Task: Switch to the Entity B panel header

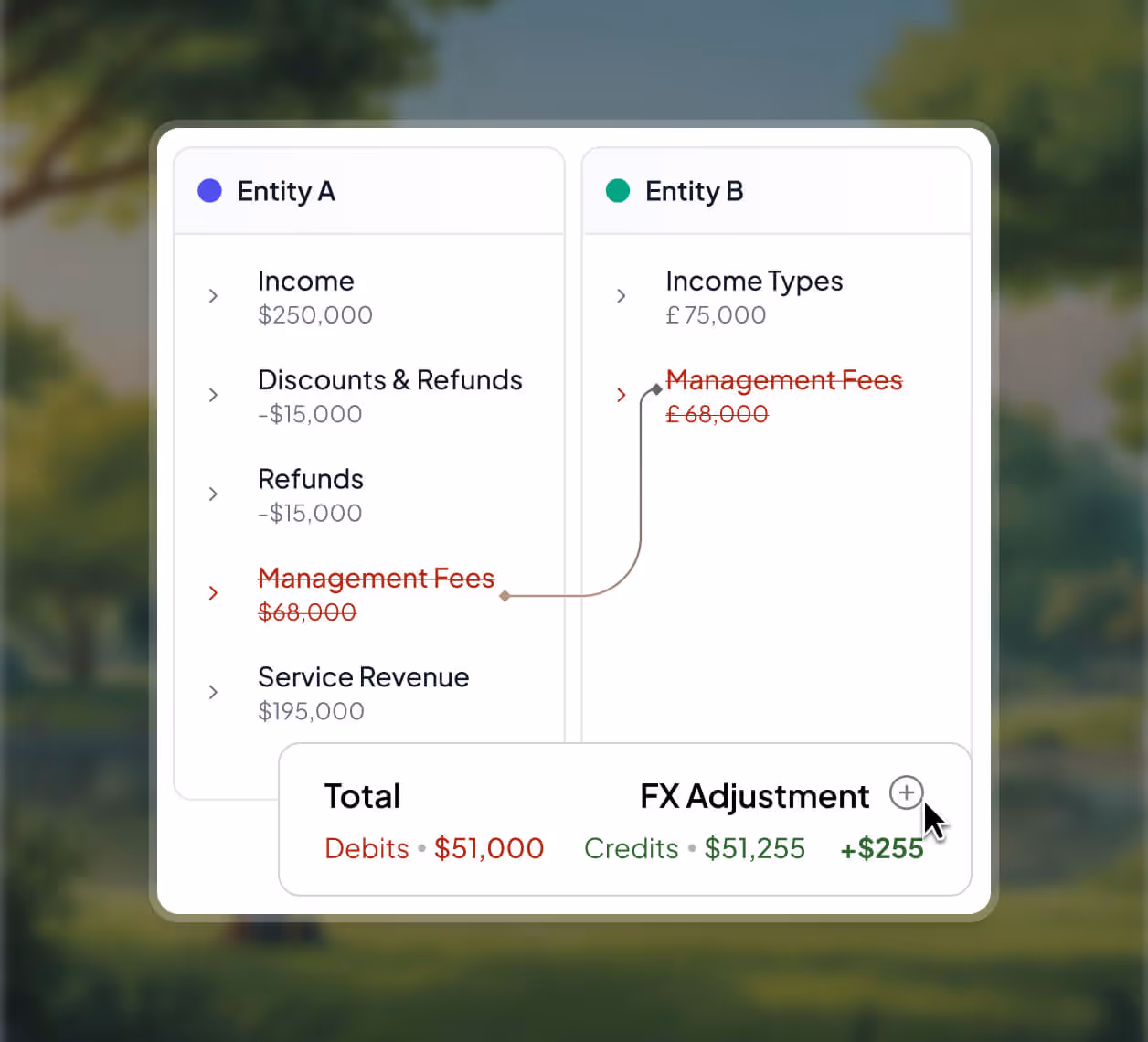Action: [695, 191]
